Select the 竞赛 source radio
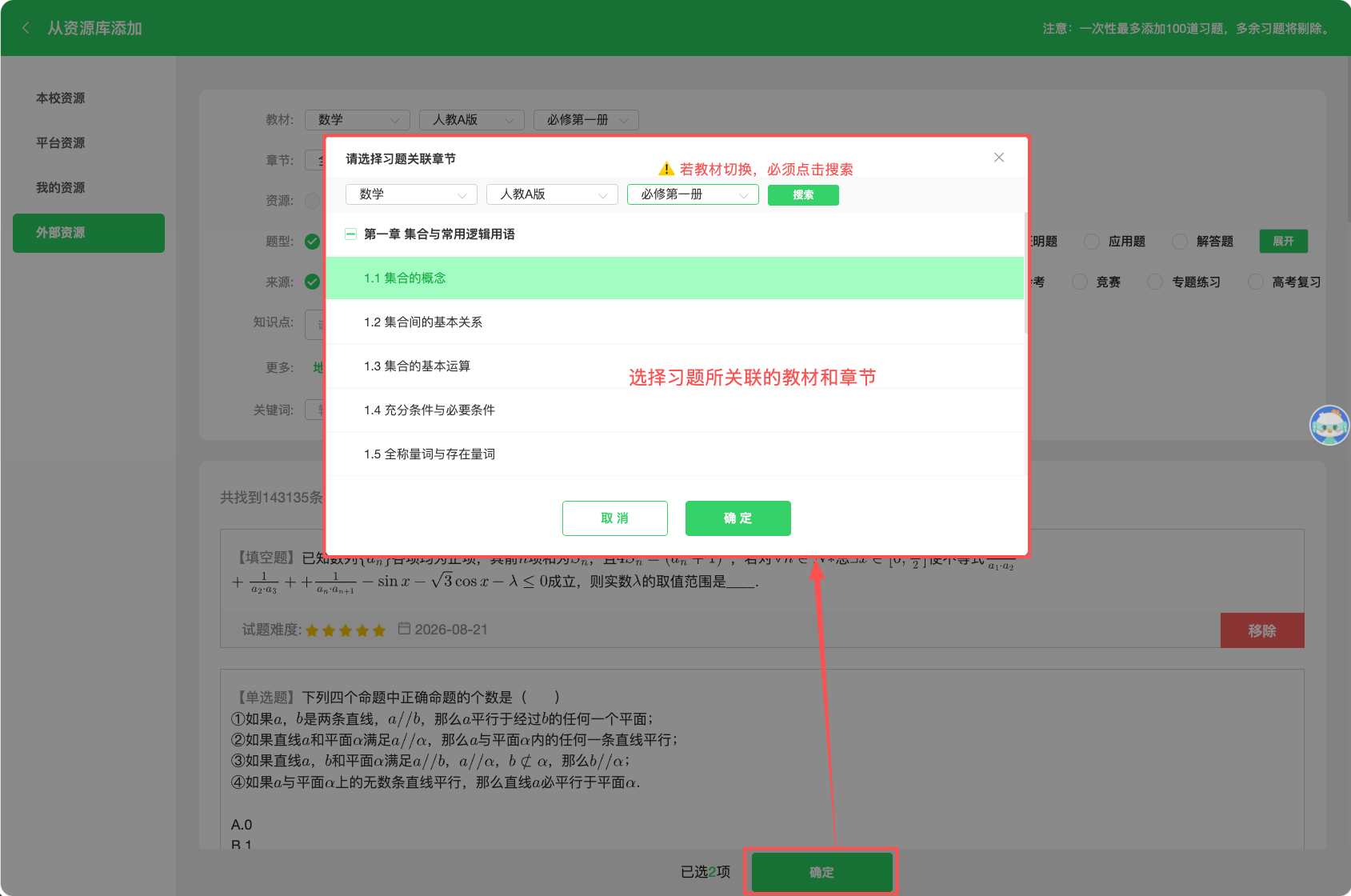 tap(1080, 282)
